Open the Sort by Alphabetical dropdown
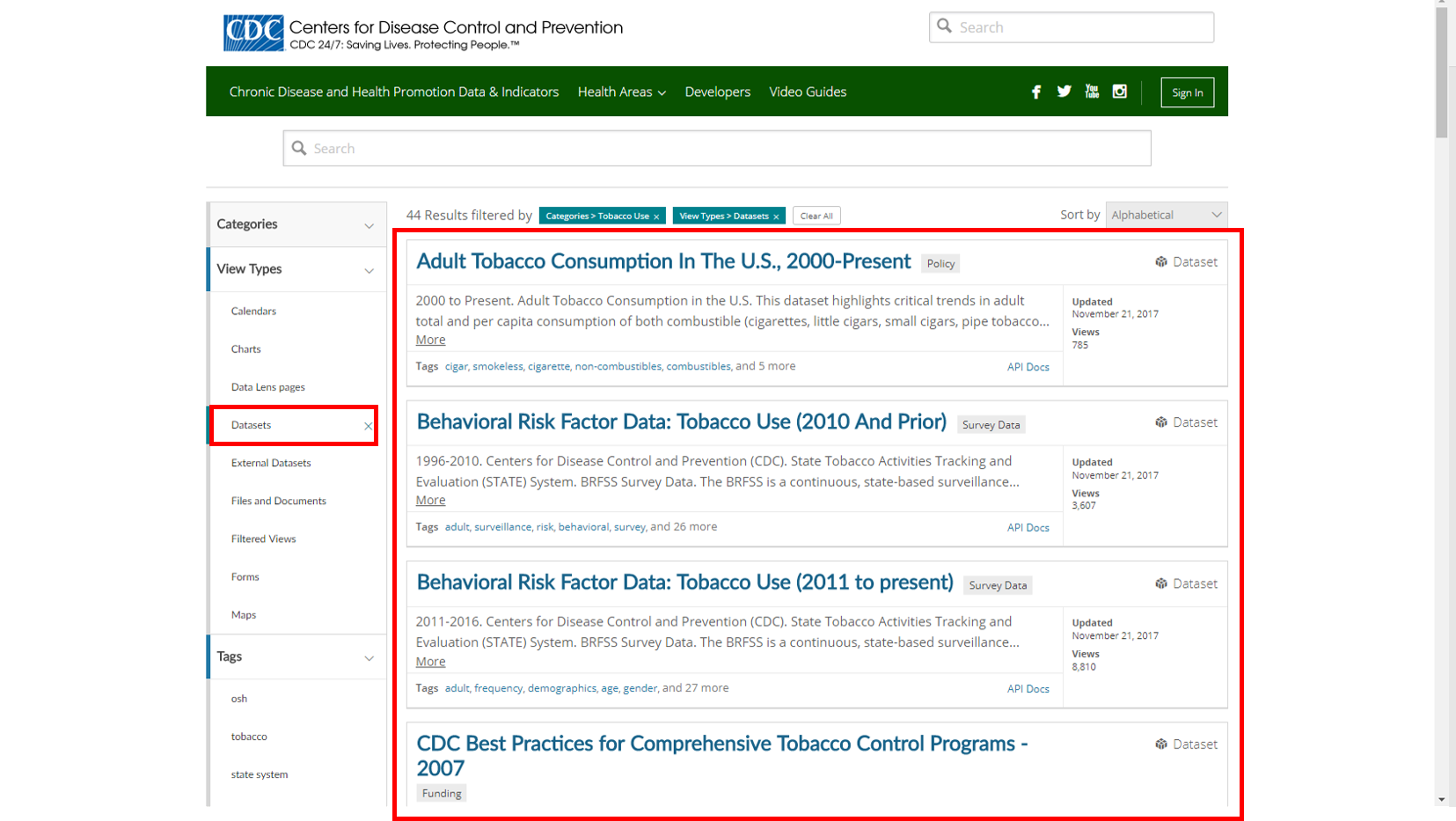1456x821 pixels. (x=1167, y=215)
